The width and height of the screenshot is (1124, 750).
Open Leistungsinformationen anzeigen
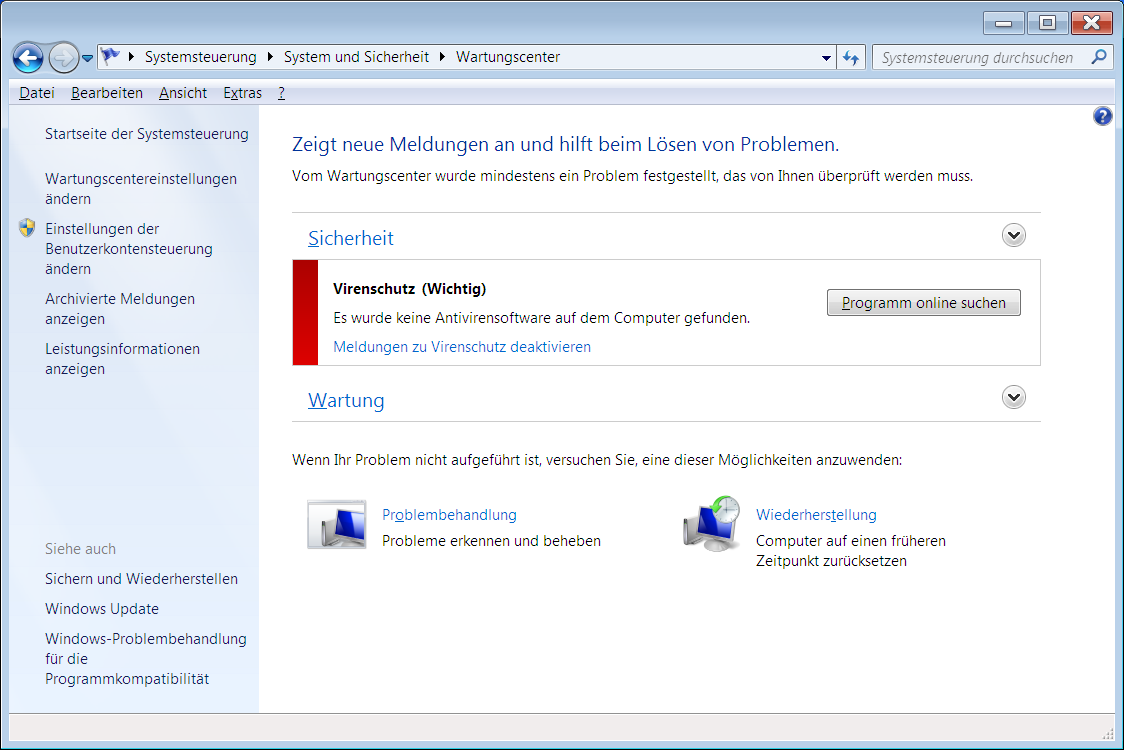click(x=123, y=359)
